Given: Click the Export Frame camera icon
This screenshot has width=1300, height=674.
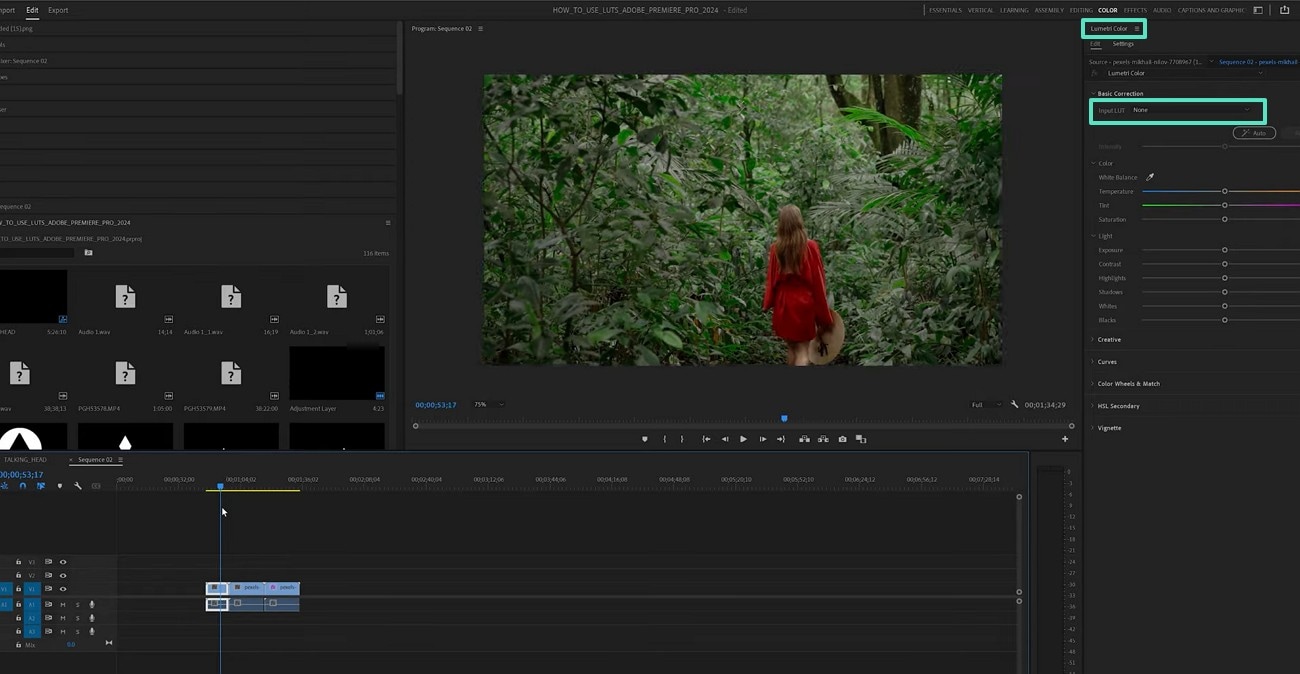Looking at the screenshot, I should [x=842, y=439].
